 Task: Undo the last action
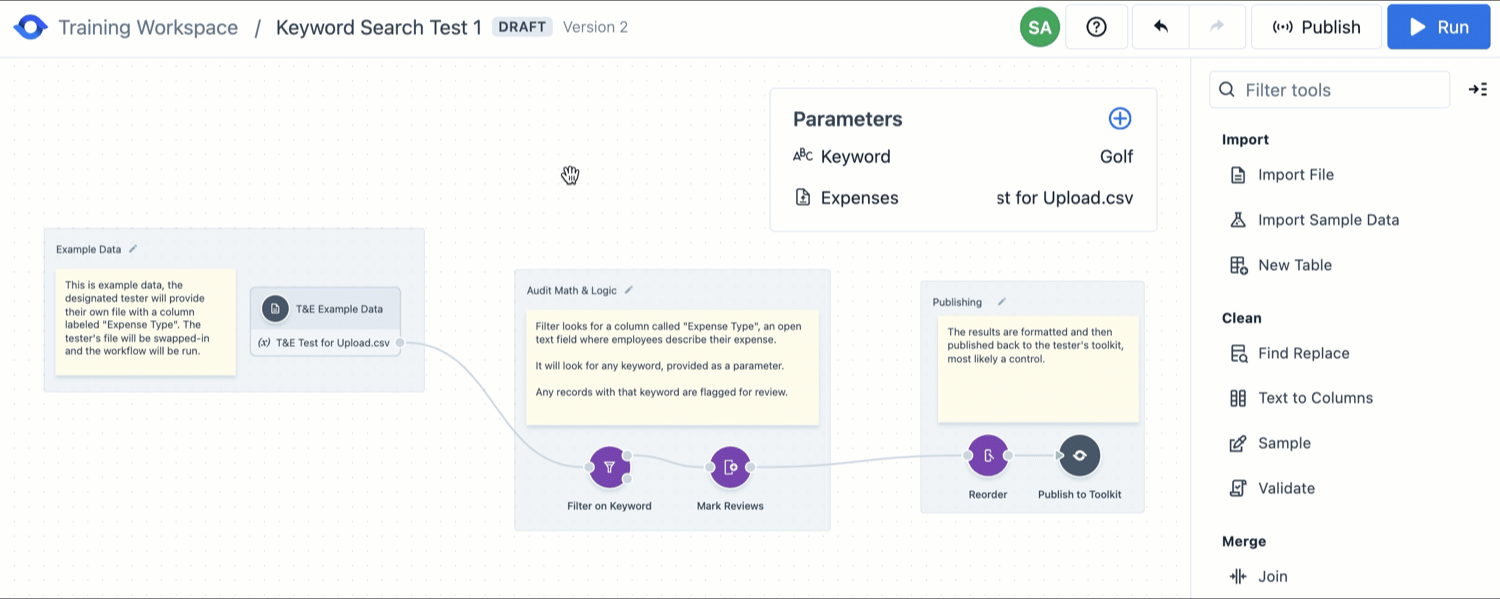coord(1161,27)
